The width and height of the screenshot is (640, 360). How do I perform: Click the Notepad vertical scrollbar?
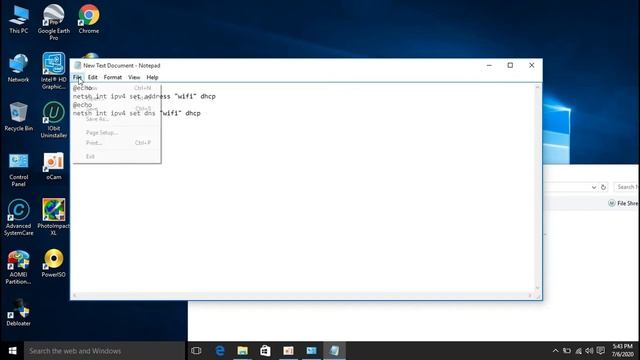tap(538, 188)
